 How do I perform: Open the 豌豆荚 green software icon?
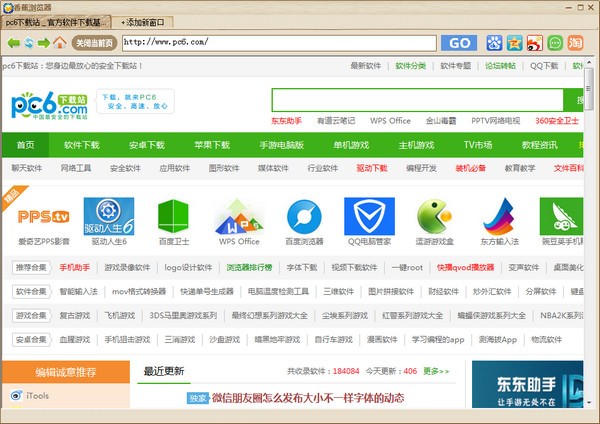point(561,216)
